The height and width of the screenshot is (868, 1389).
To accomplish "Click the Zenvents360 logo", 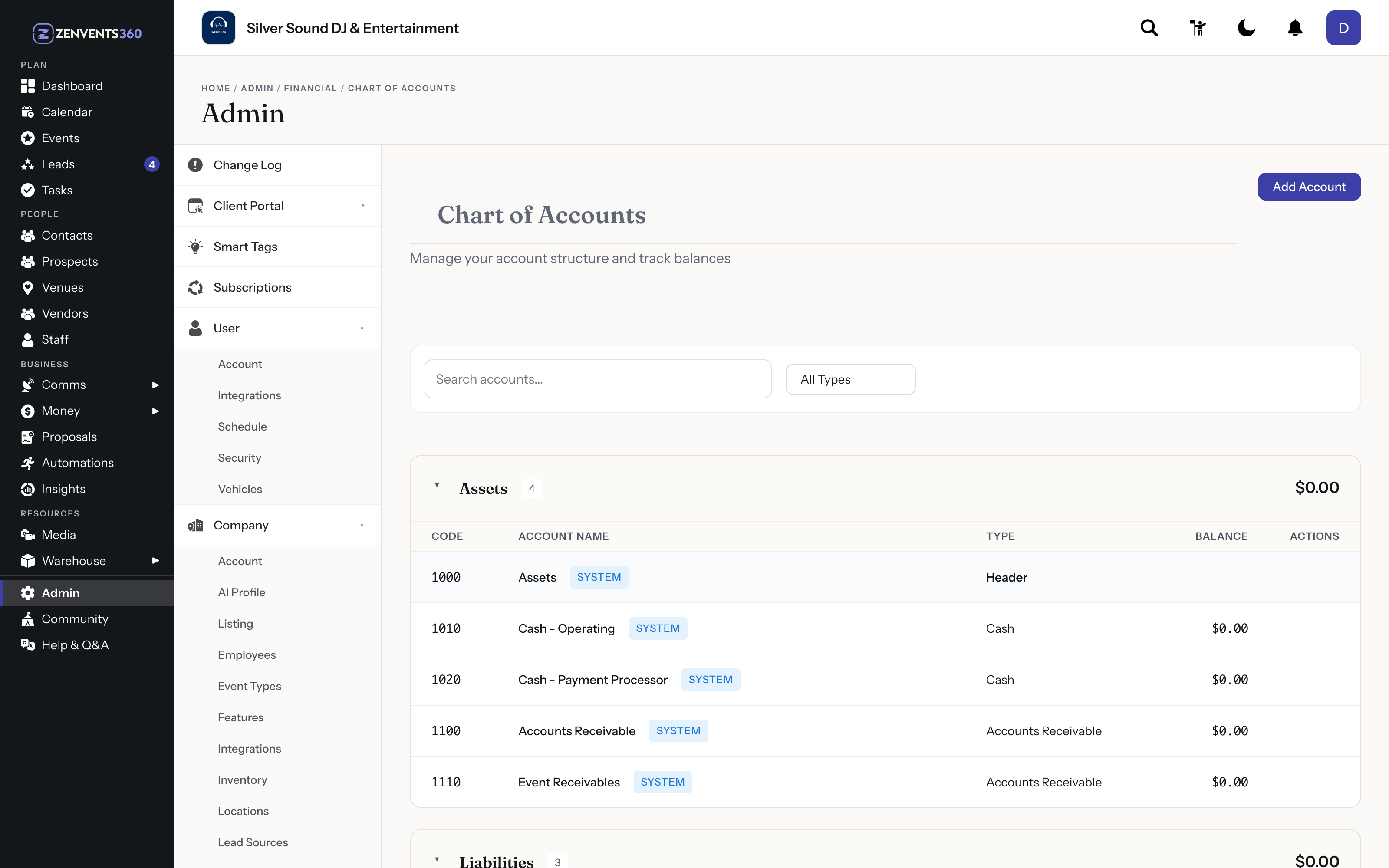I will point(87,33).
